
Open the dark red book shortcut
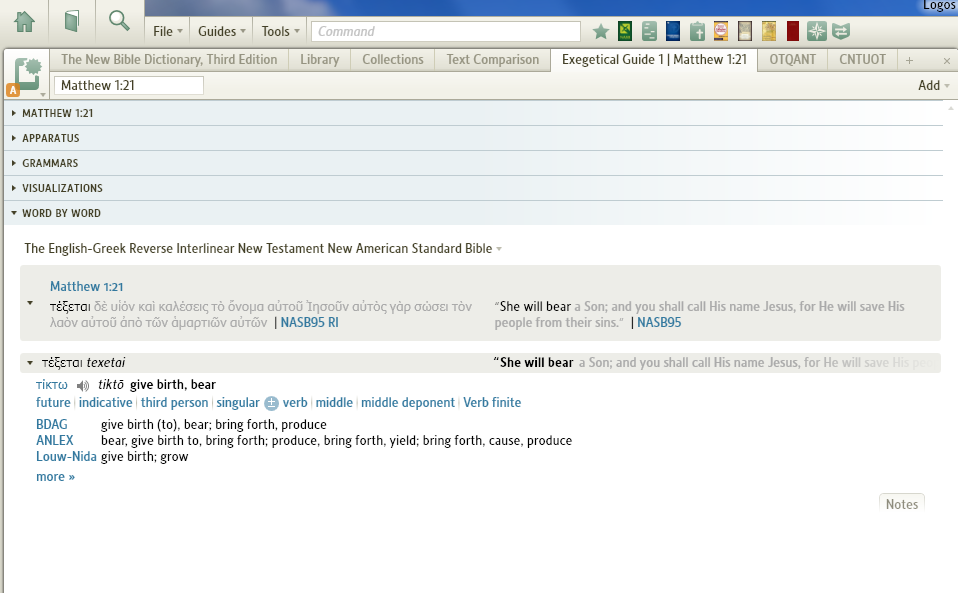coord(792,31)
